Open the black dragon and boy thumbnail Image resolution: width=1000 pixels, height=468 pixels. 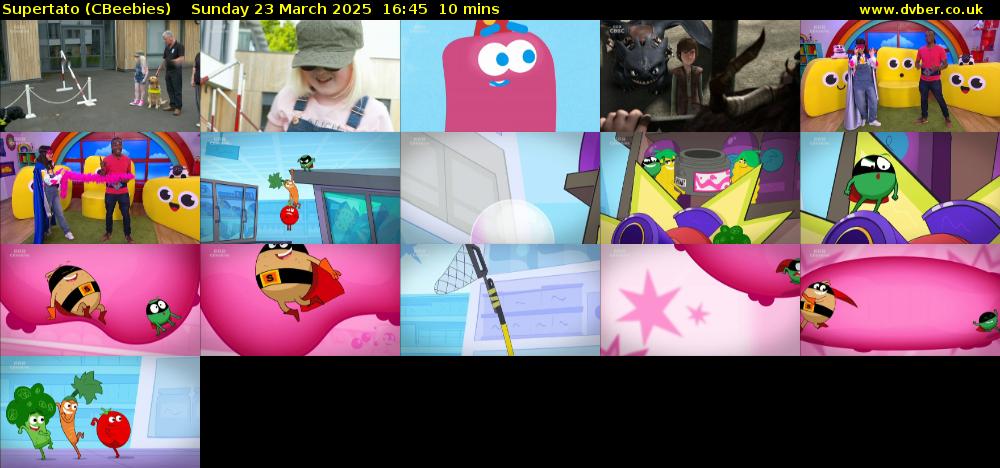700,76
